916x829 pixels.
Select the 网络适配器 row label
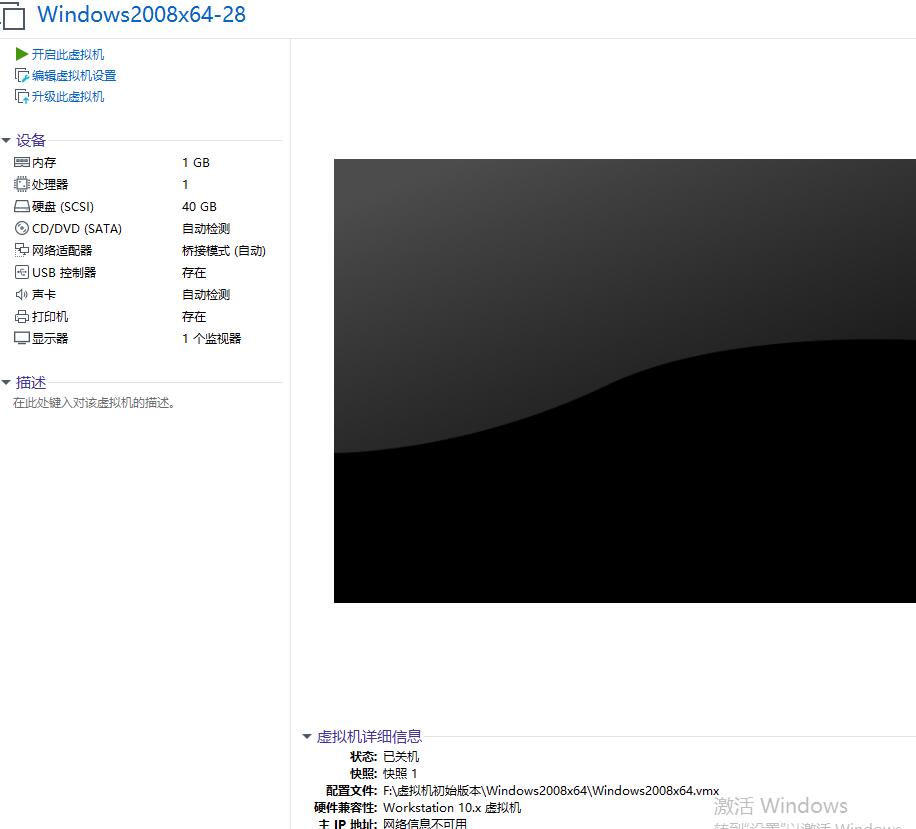point(62,251)
